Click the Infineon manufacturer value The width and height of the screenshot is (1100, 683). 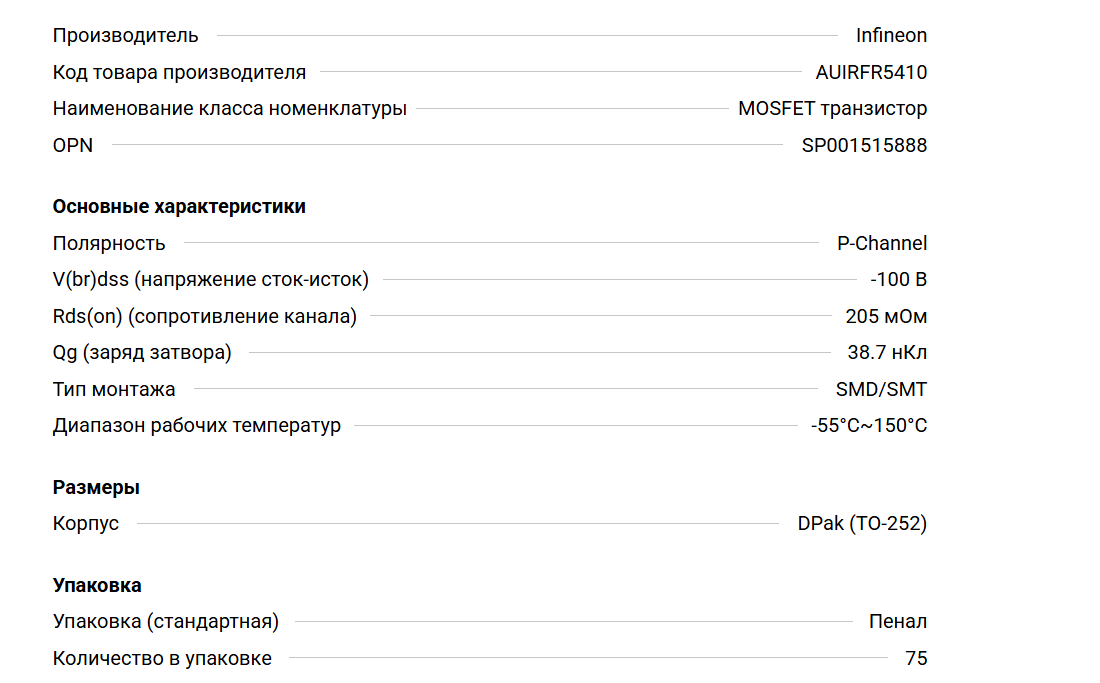click(x=891, y=36)
